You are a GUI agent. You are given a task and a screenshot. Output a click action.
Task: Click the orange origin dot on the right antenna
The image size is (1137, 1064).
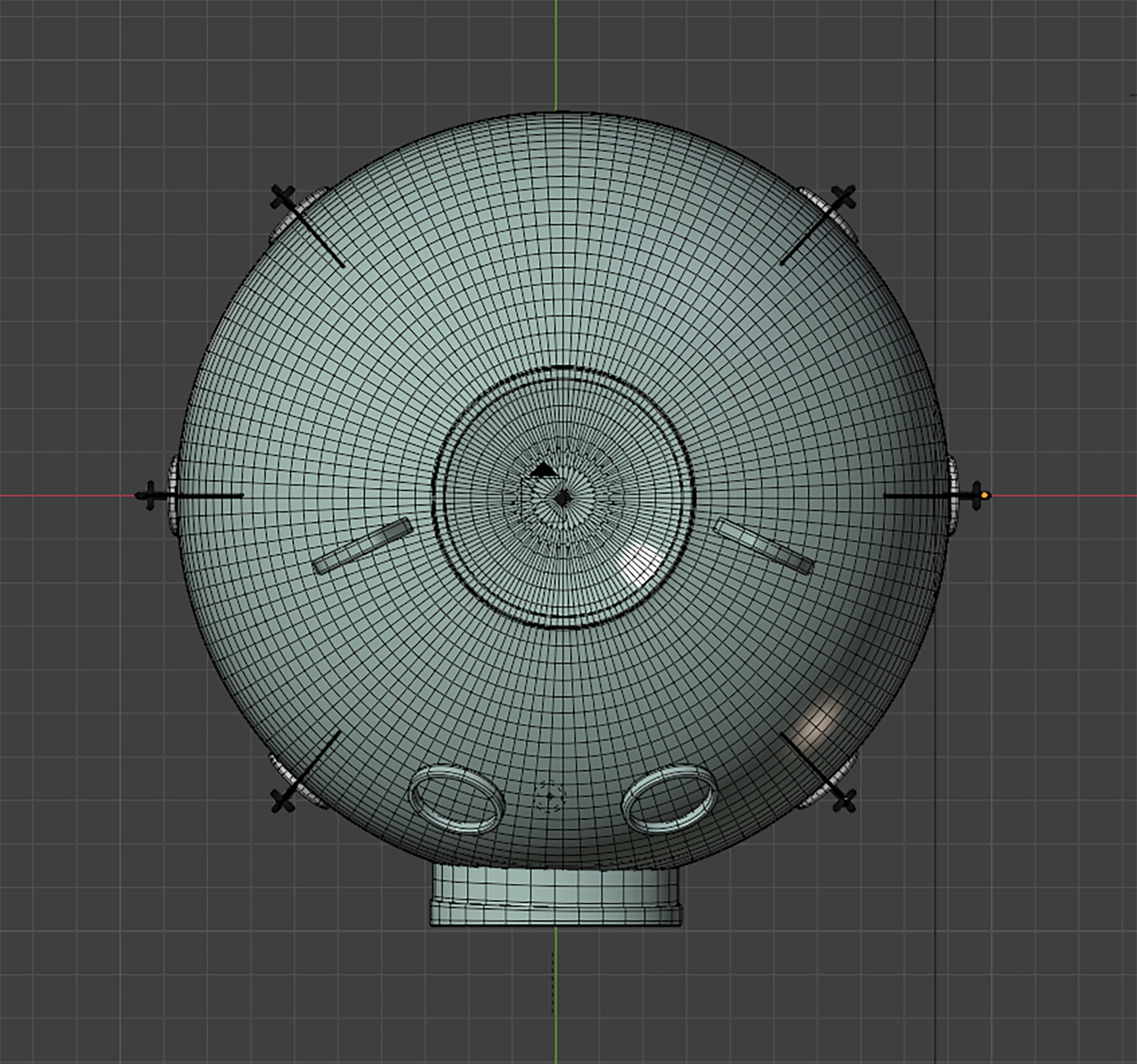click(x=984, y=495)
